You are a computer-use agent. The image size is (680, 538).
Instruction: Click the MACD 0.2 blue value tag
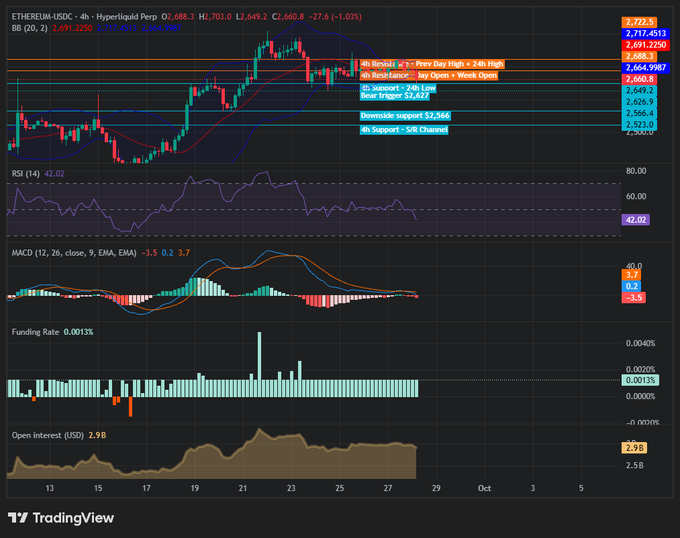click(631, 286)
